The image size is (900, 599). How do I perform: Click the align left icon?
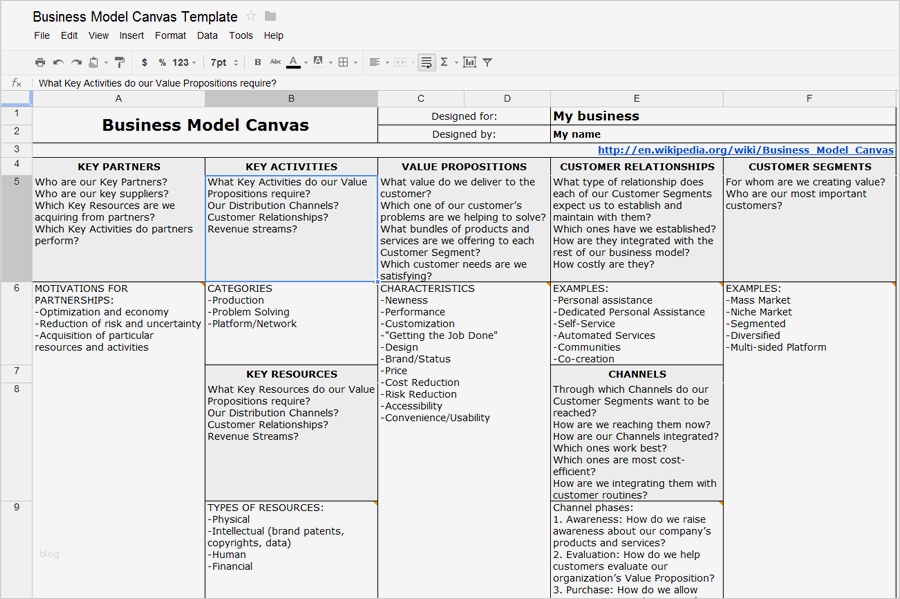(x=375, y=63)
